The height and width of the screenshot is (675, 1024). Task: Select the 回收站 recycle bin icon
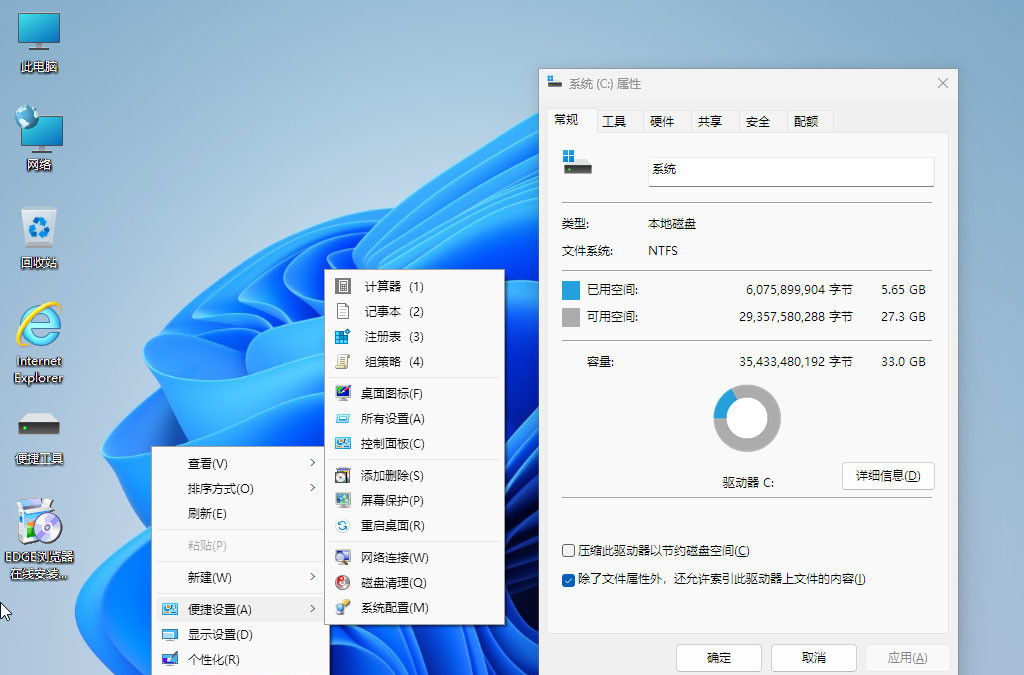click(39, 238)
